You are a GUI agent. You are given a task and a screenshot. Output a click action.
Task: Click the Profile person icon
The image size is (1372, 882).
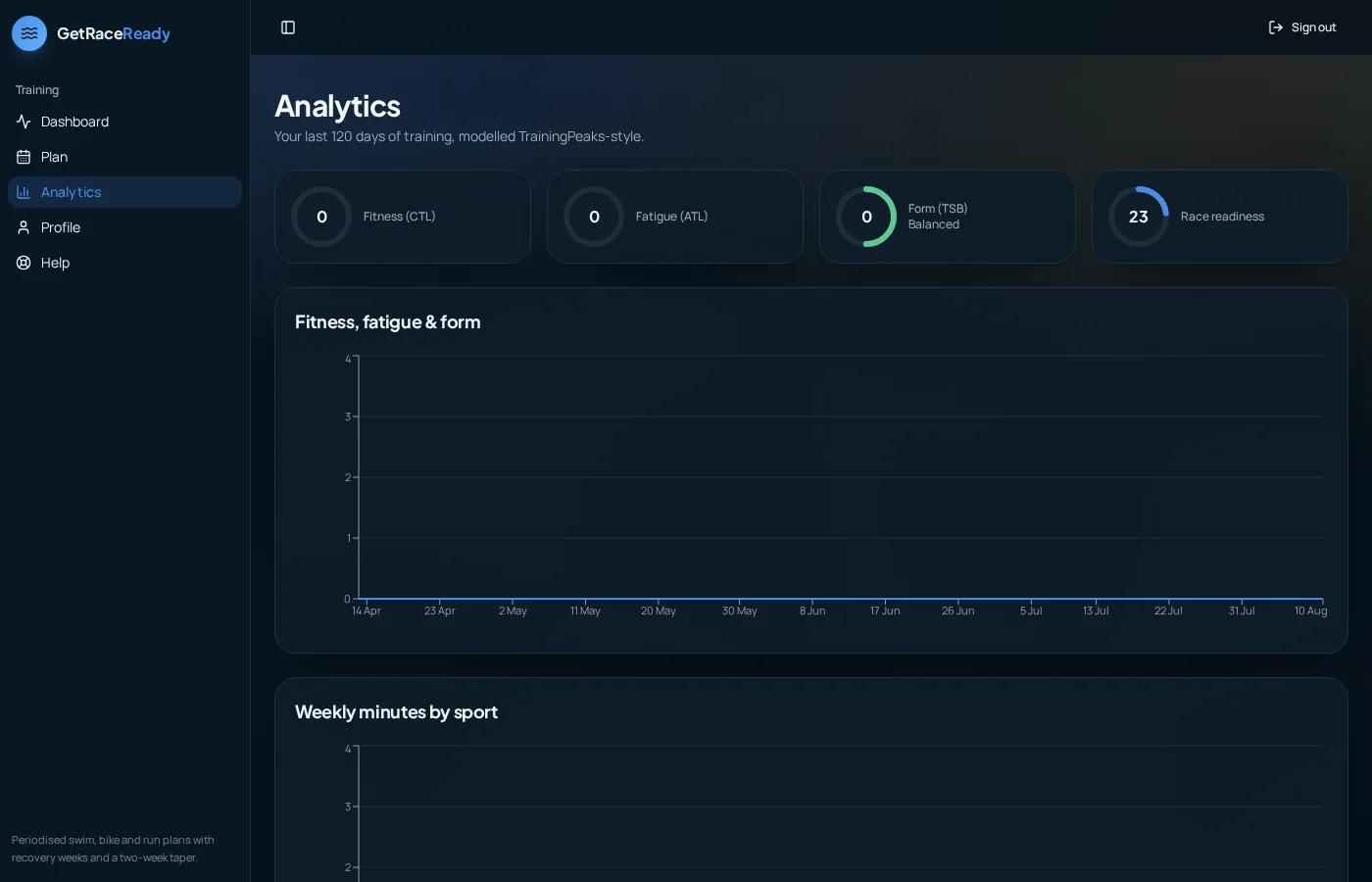[24, 227]
